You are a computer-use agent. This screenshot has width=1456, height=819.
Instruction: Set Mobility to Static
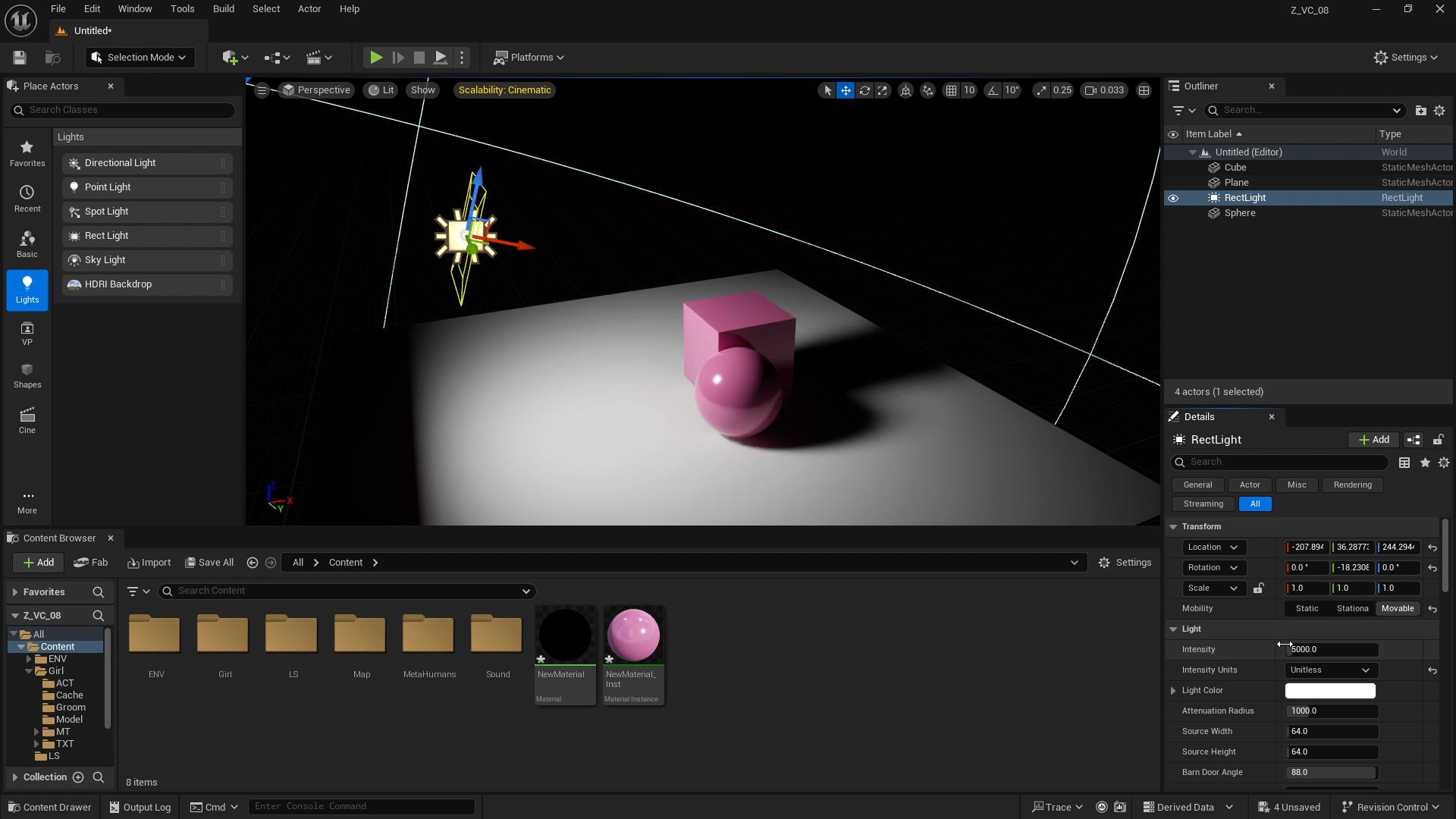pyautogui.click(x=1307, y=609)
